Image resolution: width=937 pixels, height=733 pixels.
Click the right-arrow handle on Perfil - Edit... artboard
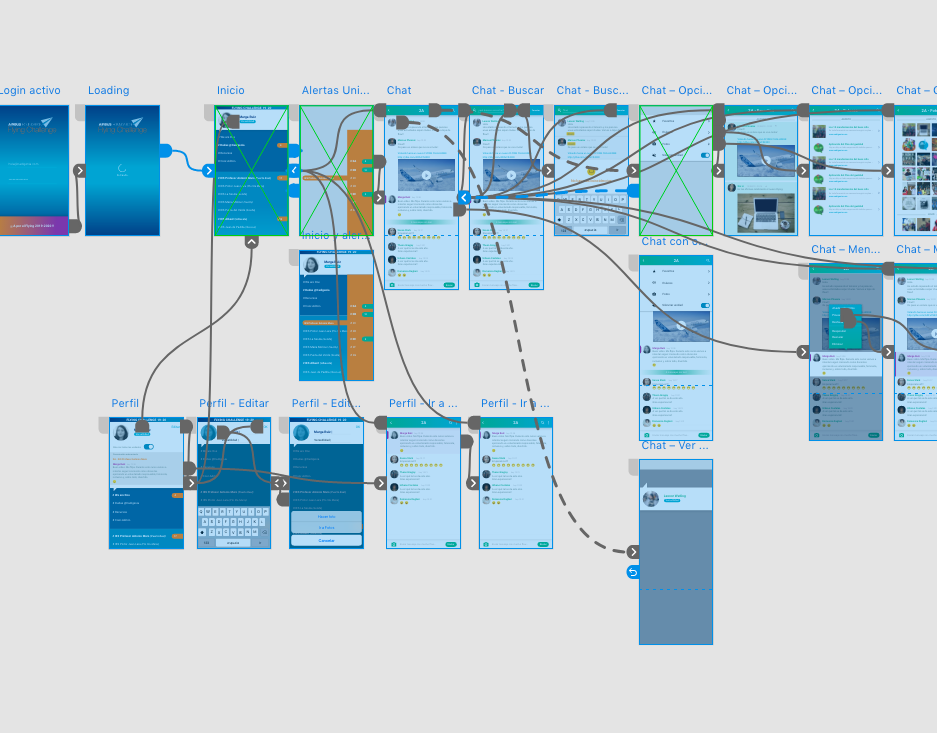(x=381, y=483)
